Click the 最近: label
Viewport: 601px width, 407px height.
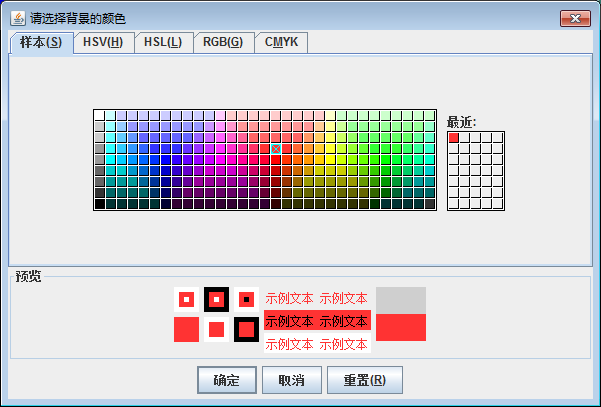[461, 123]
